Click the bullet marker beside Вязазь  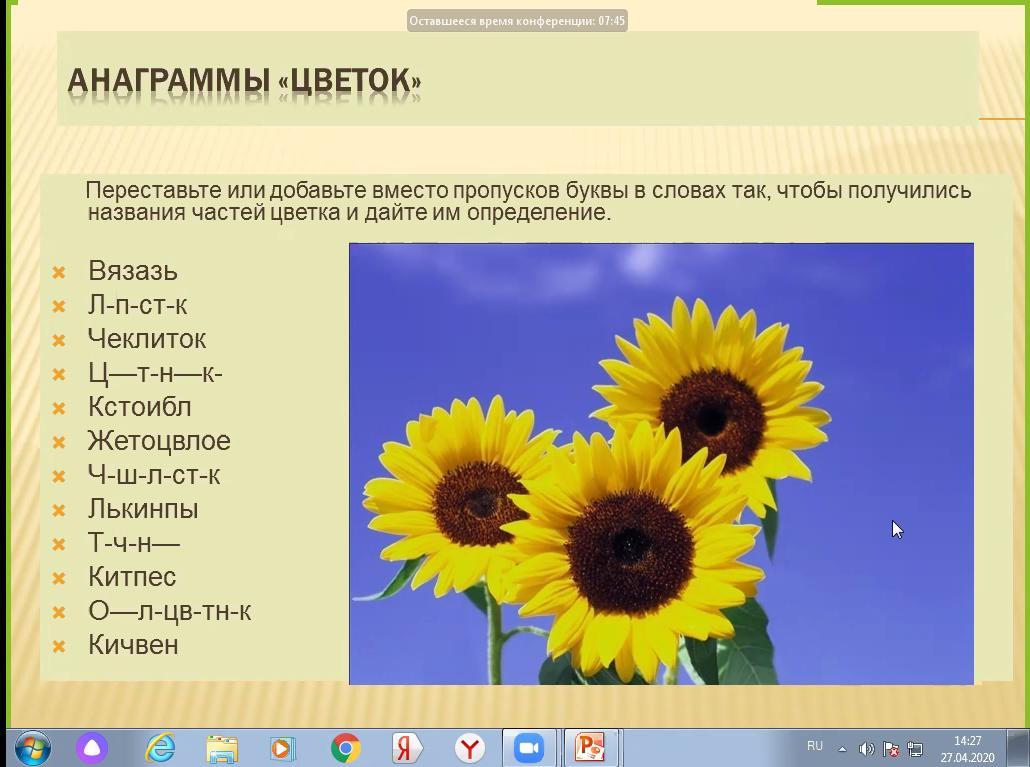(x=58, y=272)
